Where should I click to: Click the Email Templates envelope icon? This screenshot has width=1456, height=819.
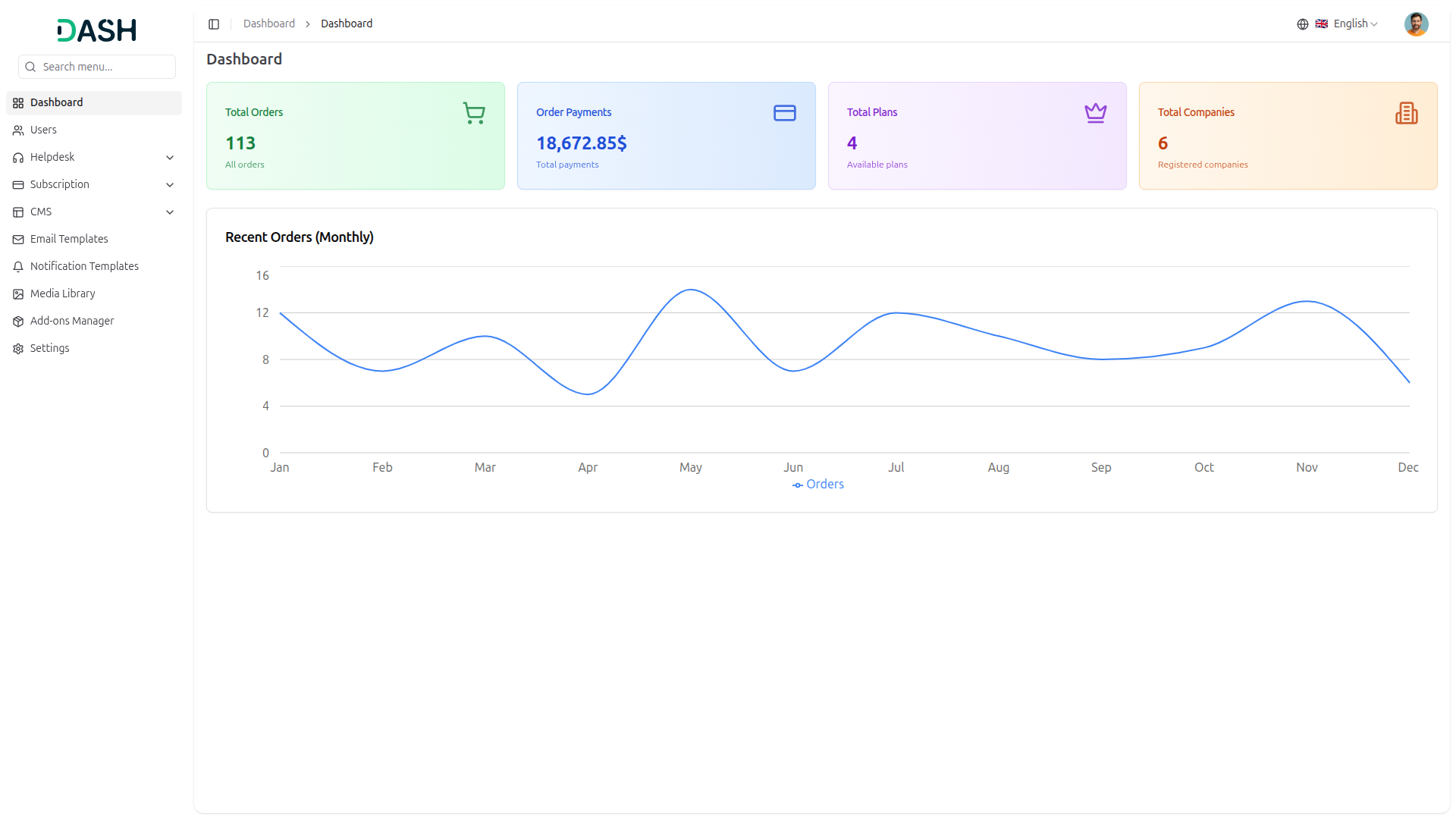[18, 240]
